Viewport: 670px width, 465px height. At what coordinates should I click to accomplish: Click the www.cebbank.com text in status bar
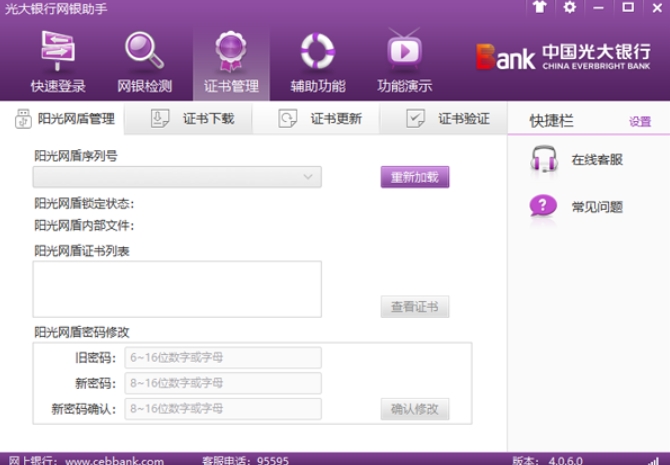pyautogui.click(x=115, y=461)
